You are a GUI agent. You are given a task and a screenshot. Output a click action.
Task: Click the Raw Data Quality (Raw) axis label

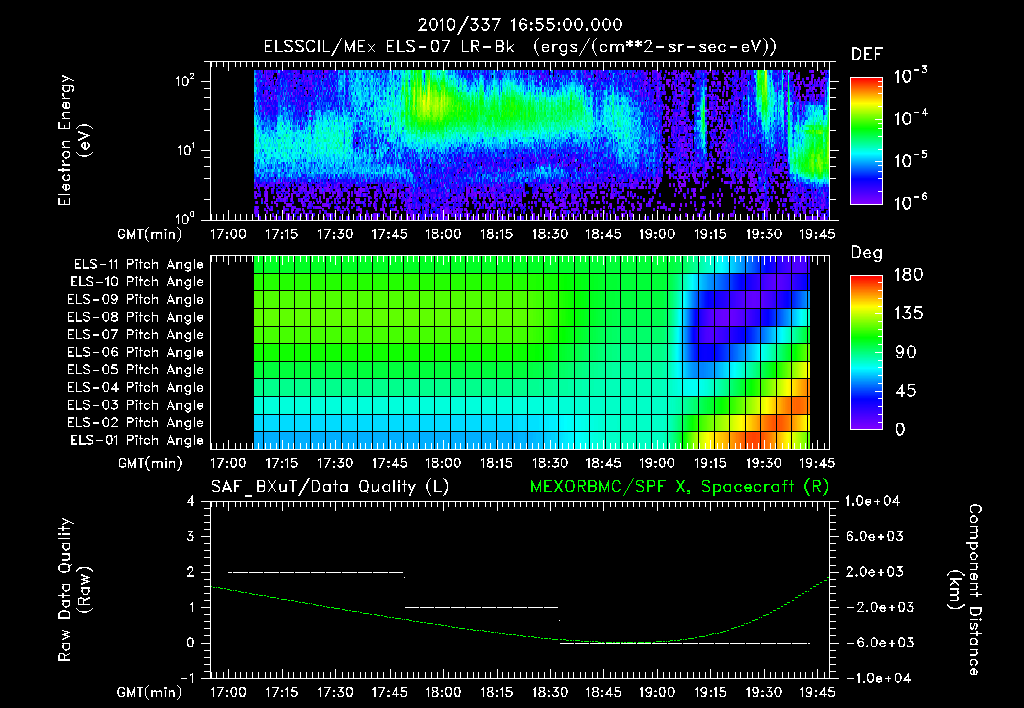click(74, 590)
